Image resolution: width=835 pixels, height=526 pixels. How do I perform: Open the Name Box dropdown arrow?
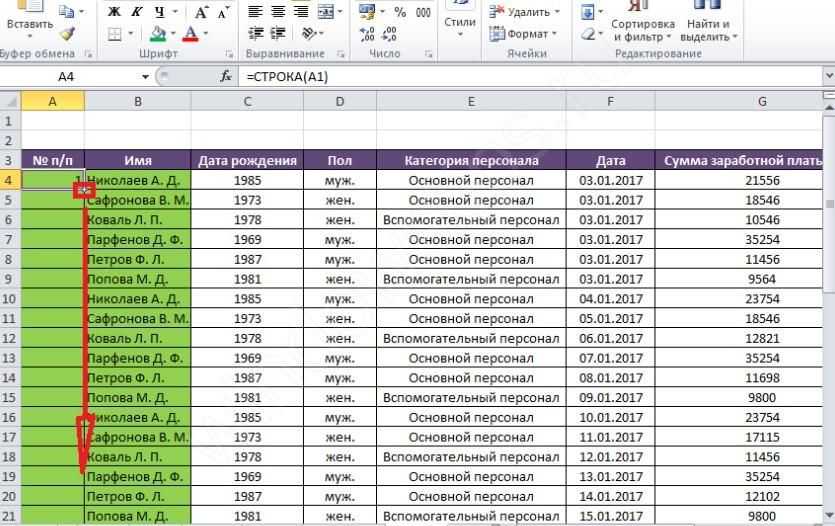click(145, 76)
